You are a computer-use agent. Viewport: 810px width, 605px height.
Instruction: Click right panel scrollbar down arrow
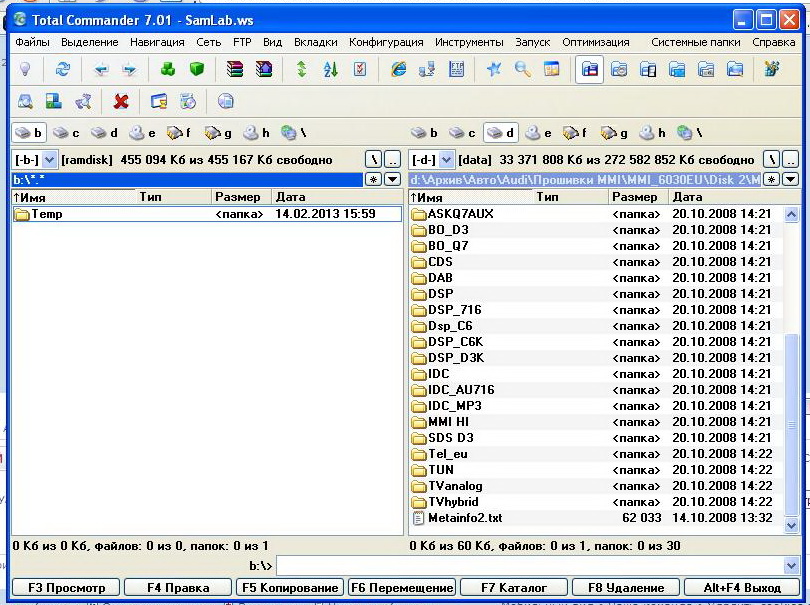(791, 525)
